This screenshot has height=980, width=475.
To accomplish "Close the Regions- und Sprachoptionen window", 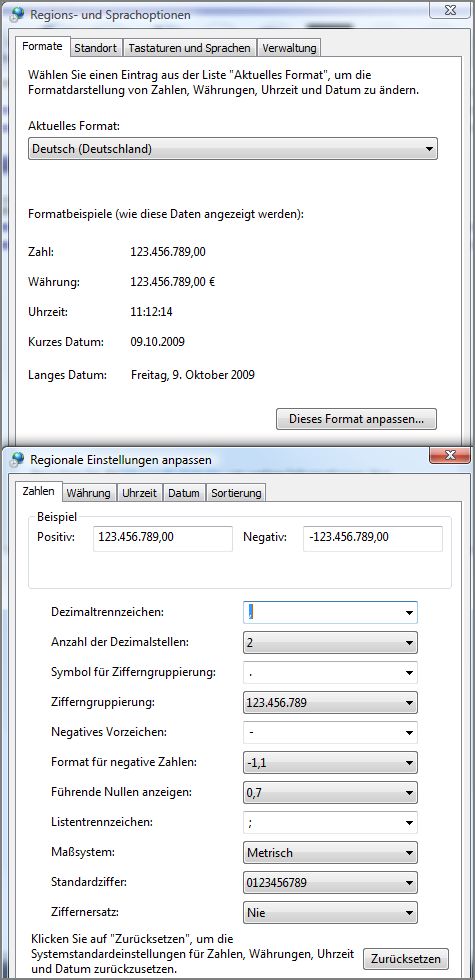I will 449,9.
